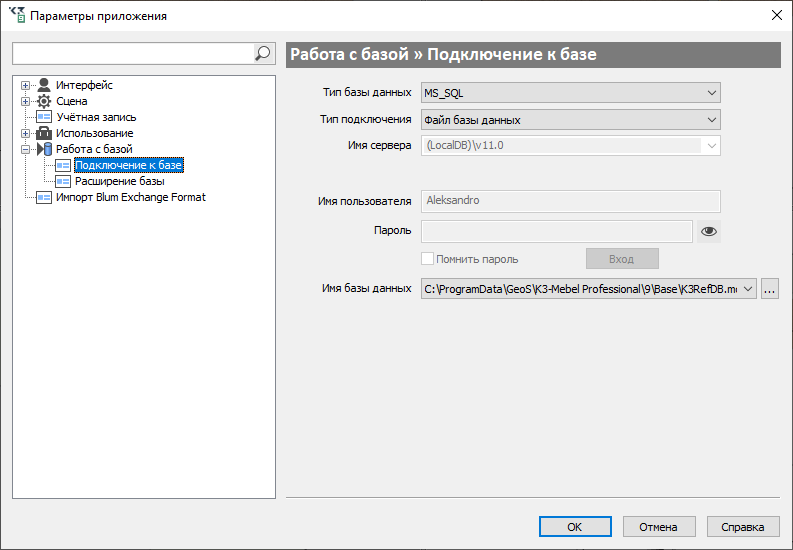This screenshot has height=550, width=793.
Task: Click the Отмена button
Action: (659, 527)
